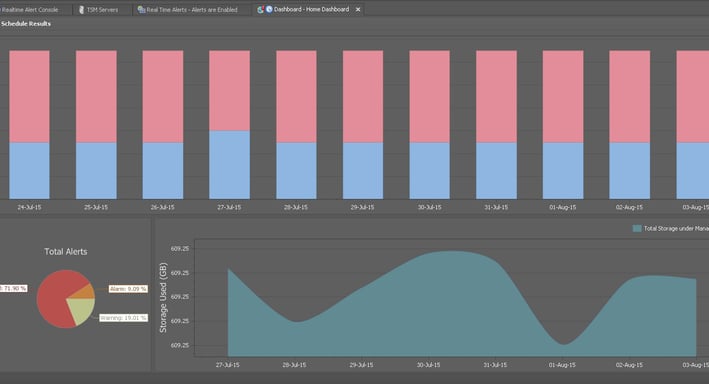Click the Storage Used (GB) axis title
The width and height of the screenshot is (709, 384).
tap(163, 298)
